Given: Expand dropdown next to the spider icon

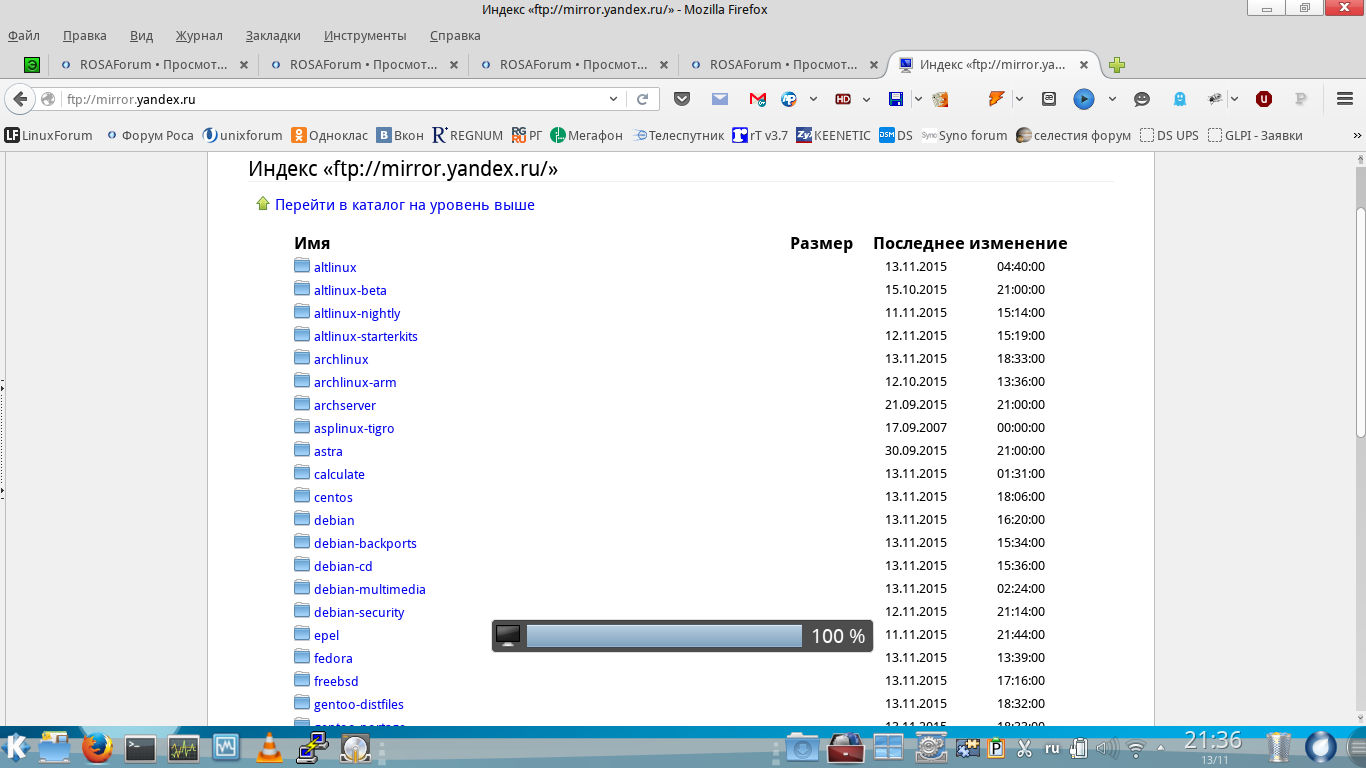Looking at the screenshot, I should coord(1235,99).
